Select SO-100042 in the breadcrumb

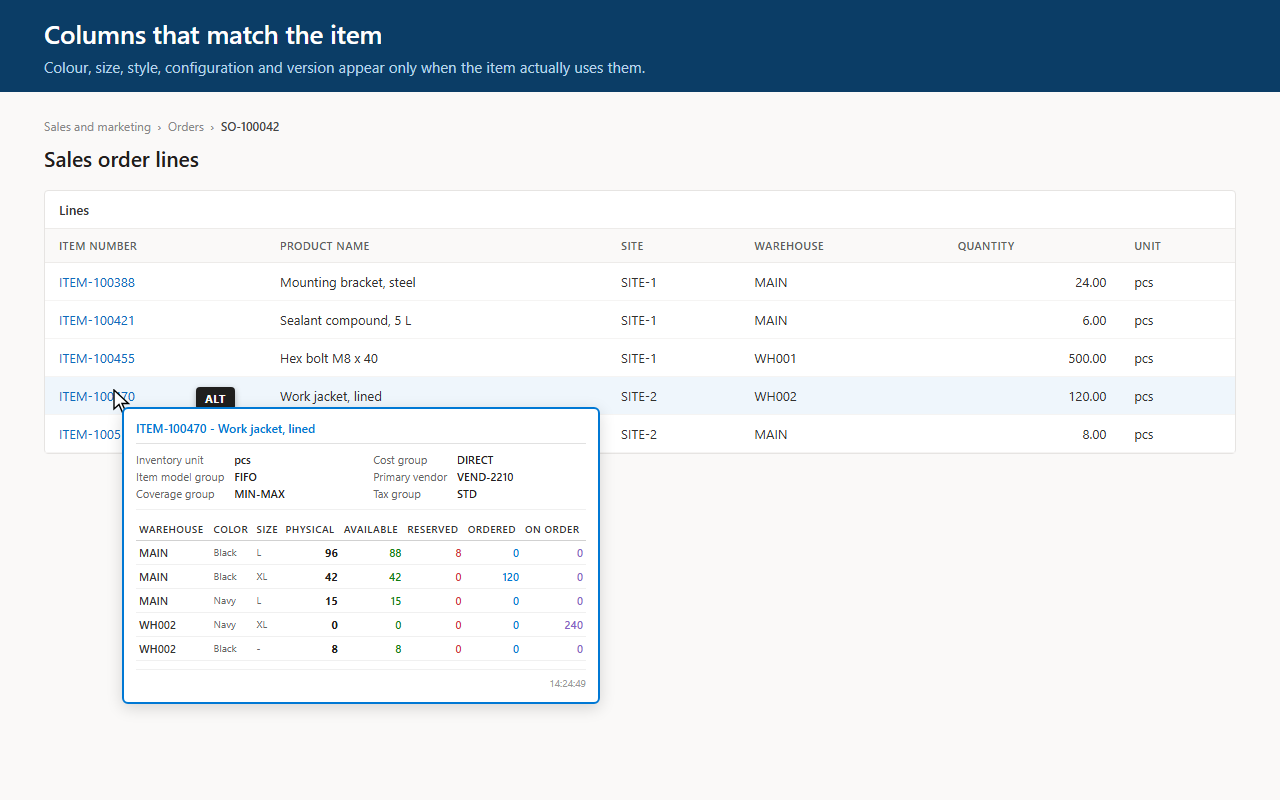(x=250, y=127)
